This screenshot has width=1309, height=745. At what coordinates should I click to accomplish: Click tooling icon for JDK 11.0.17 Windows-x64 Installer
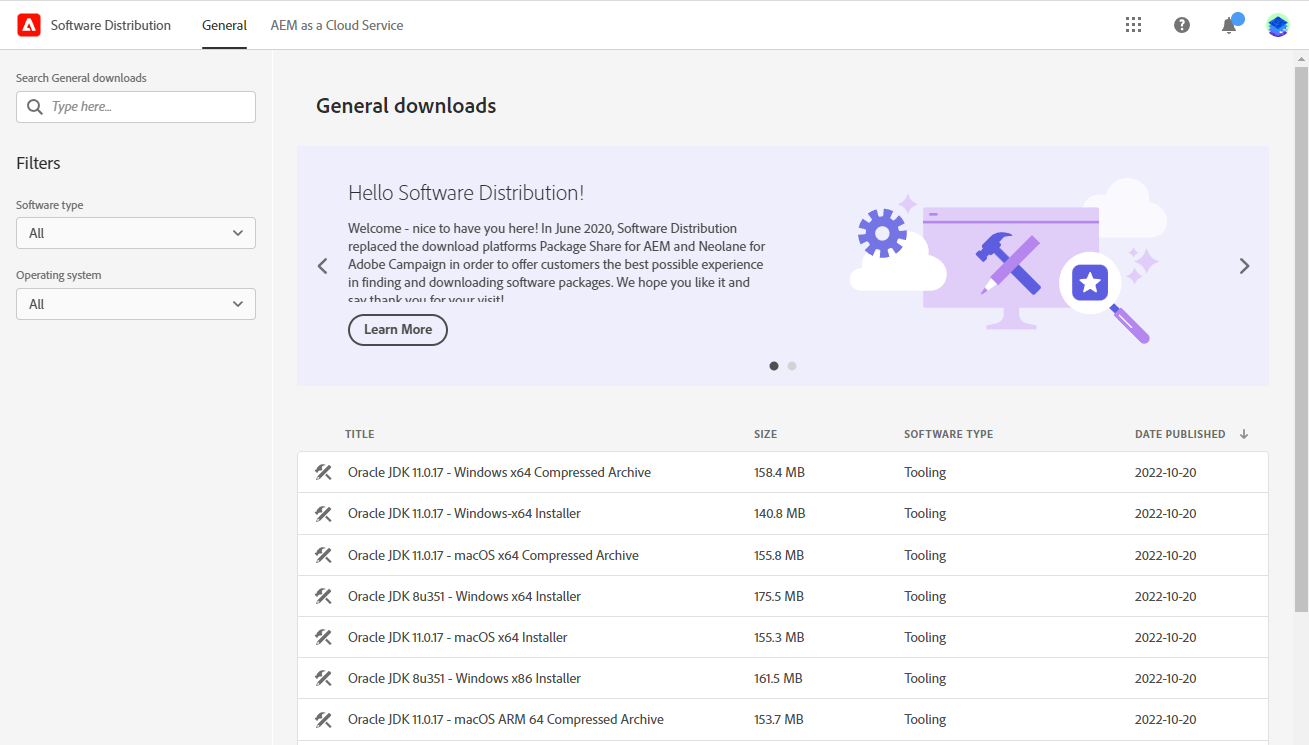click(323, 513)
